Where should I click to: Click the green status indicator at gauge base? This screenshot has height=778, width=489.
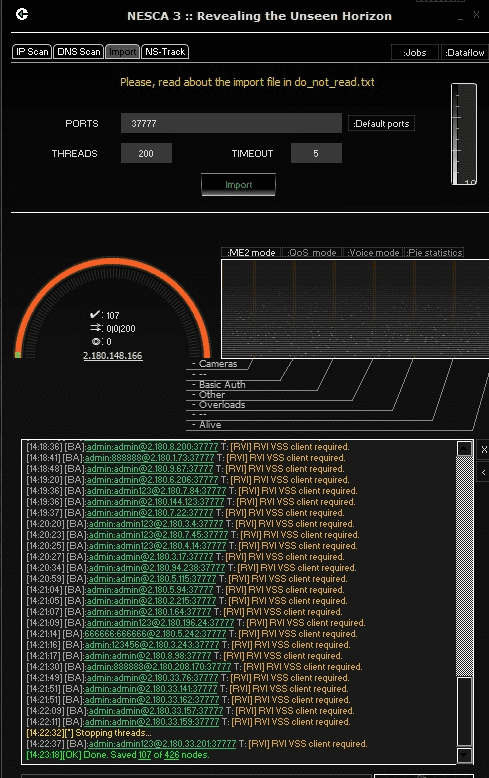18,355
